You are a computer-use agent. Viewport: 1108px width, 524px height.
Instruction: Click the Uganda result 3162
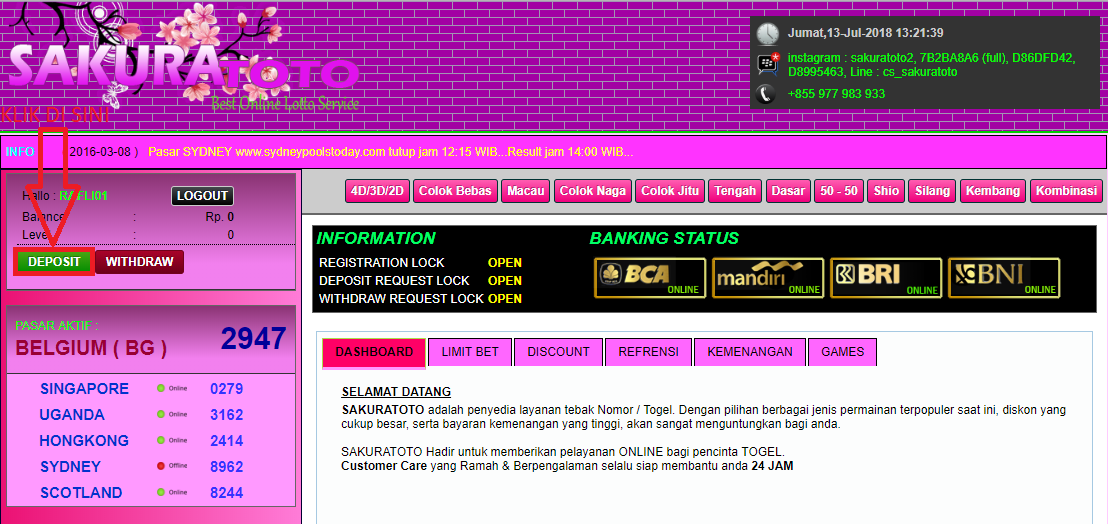(227, 415)
